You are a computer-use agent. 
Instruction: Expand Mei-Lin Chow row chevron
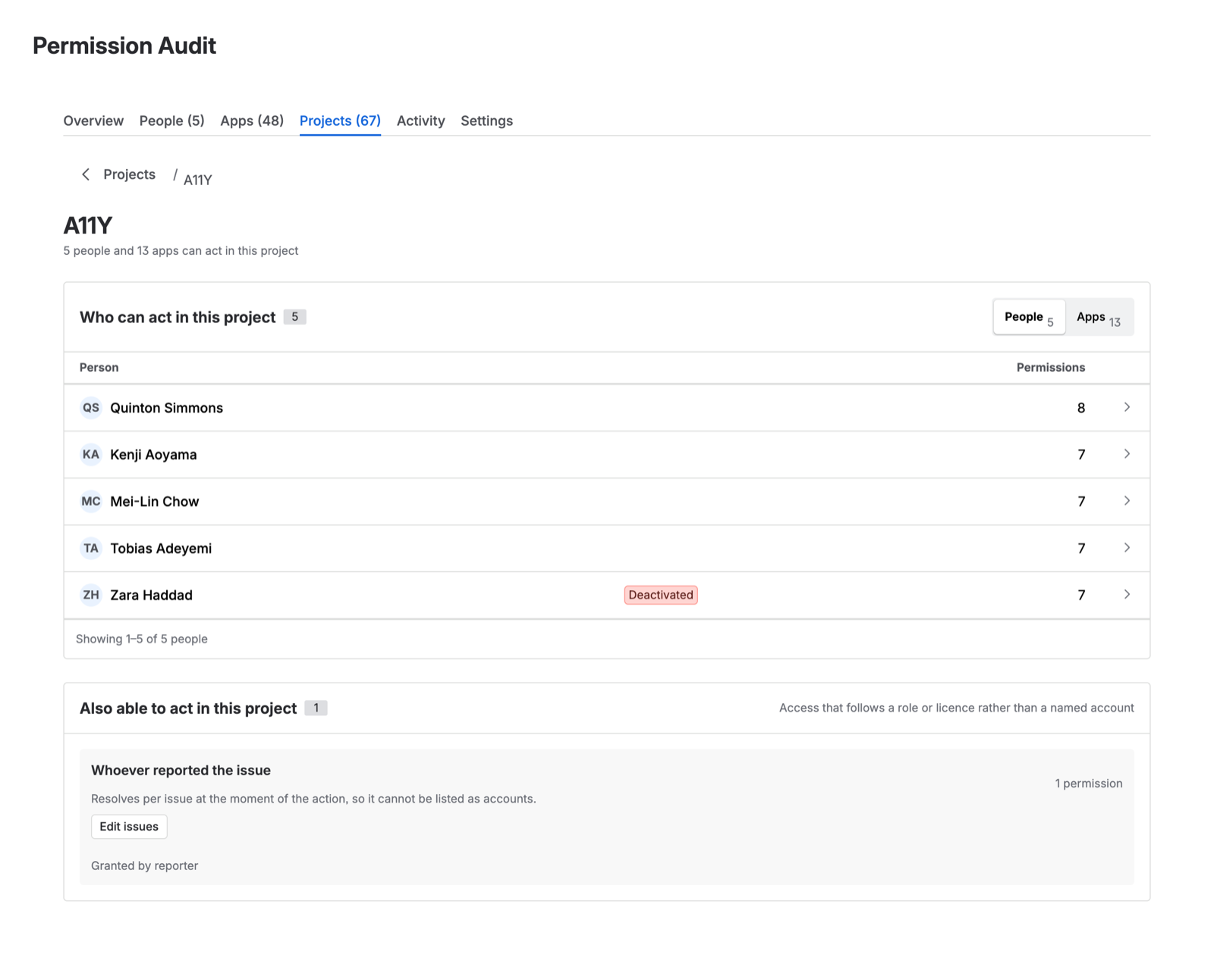tap(1127, 501)
